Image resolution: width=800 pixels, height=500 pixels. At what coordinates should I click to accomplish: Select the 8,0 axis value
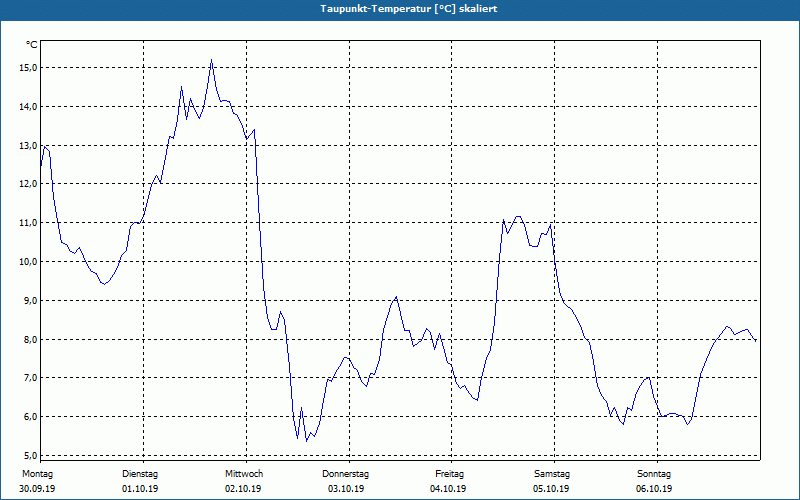coord(31,339)
